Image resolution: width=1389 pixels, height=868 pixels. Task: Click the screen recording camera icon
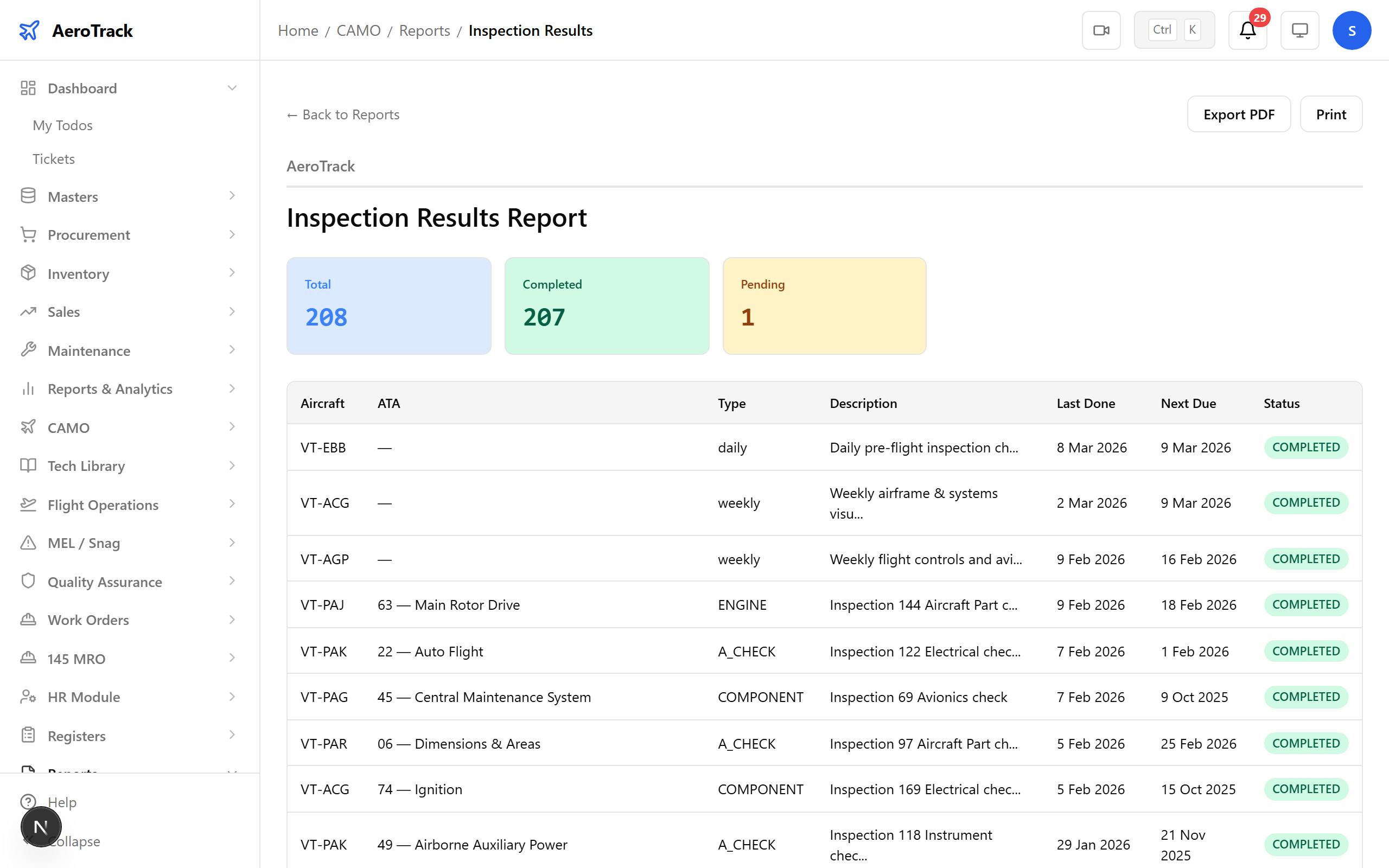coord(1101,30)
